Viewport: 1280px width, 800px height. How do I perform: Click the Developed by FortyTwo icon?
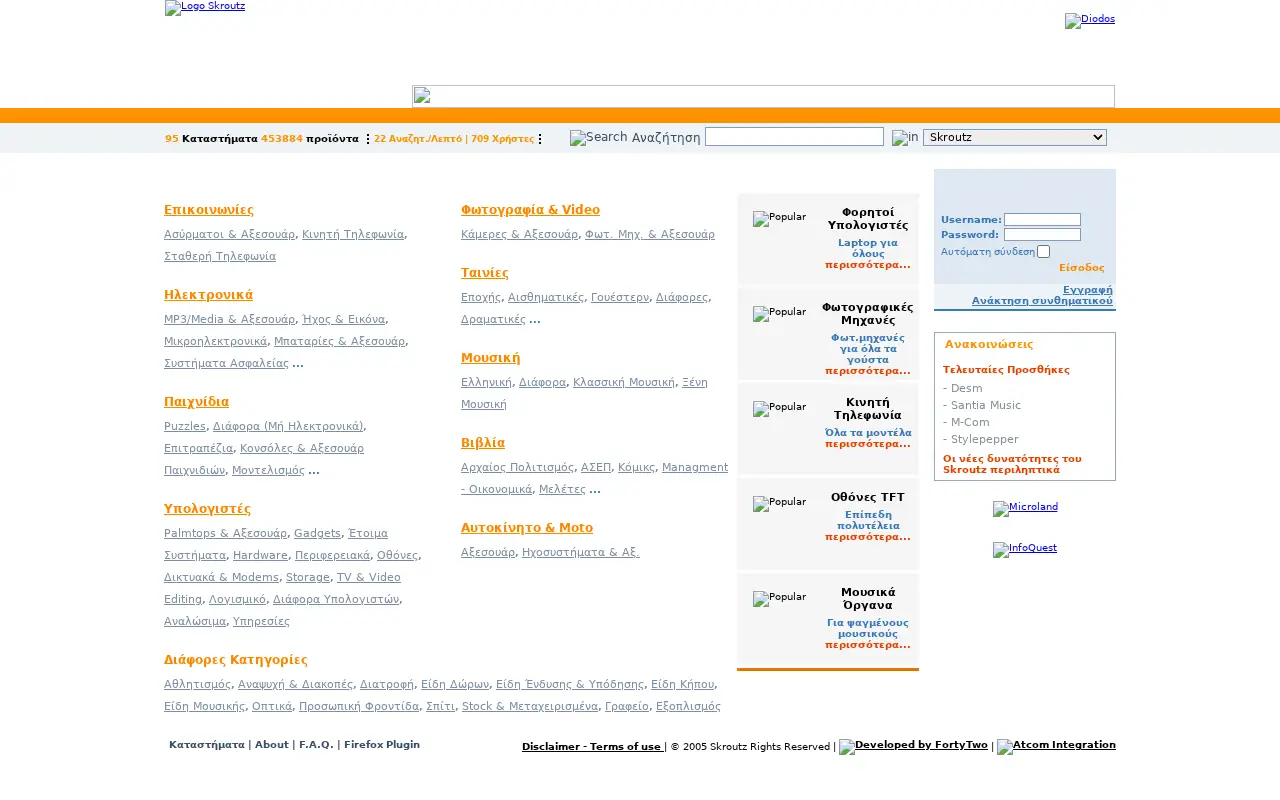(x=913, y=746)
